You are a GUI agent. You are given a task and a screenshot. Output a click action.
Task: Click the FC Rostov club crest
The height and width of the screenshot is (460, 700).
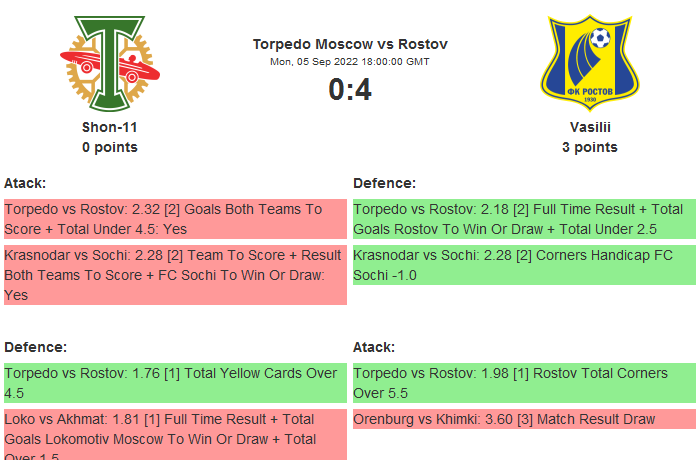pos(589,64)
